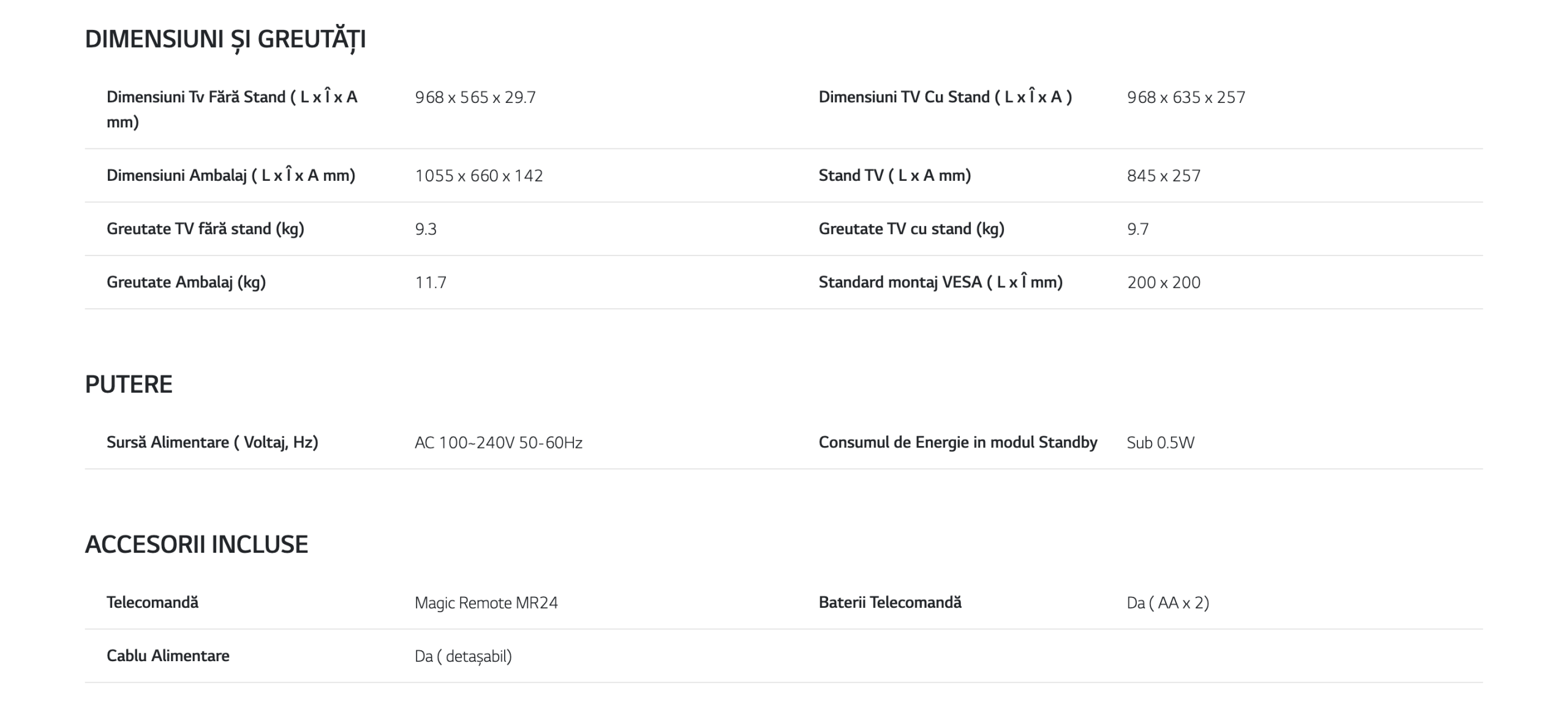The width and height of the screenshot is (1568, 720).
Task: Select the Standard montaj VESA label
Action: [941, 282]
